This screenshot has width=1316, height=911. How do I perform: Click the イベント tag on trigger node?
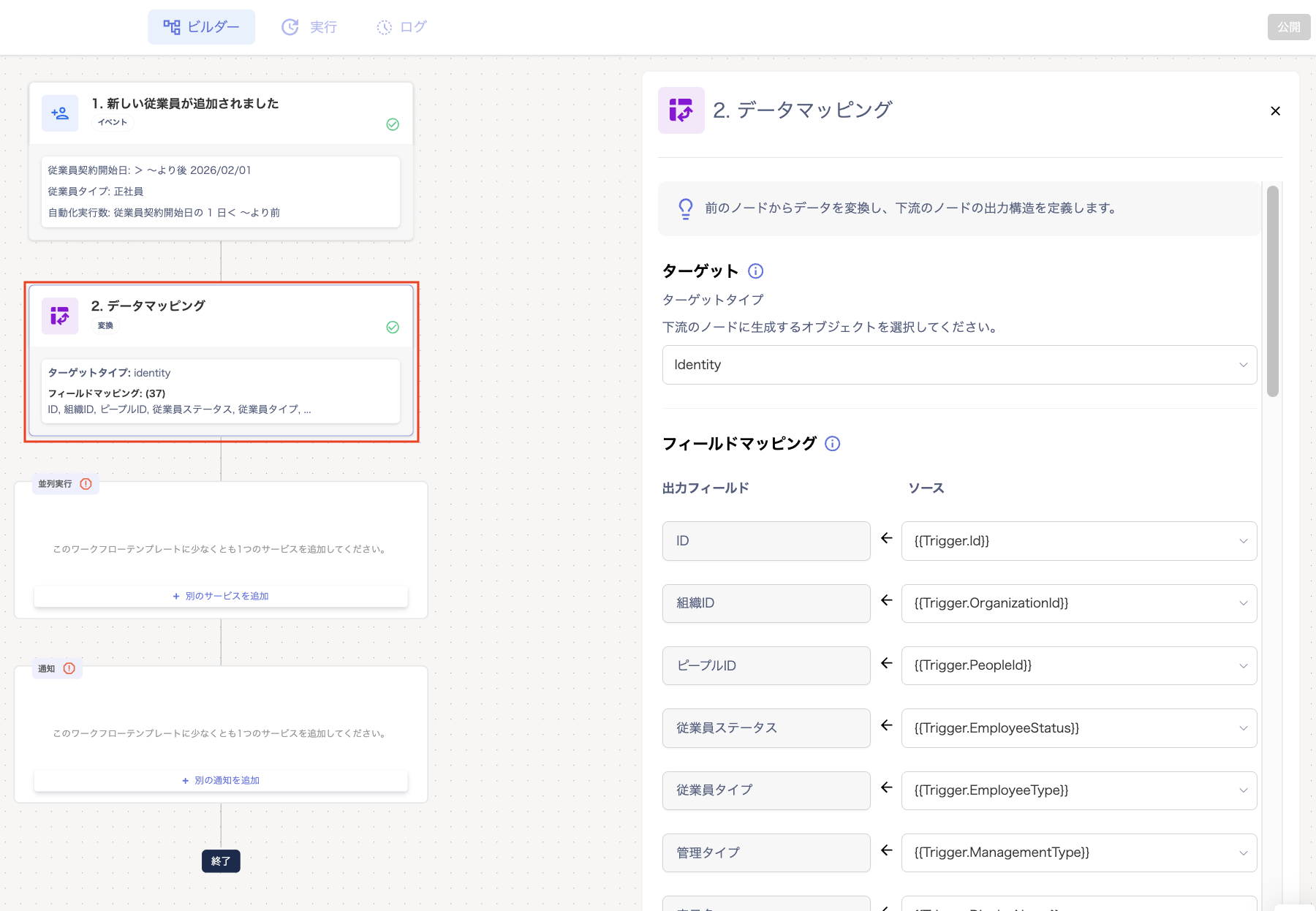113,122
